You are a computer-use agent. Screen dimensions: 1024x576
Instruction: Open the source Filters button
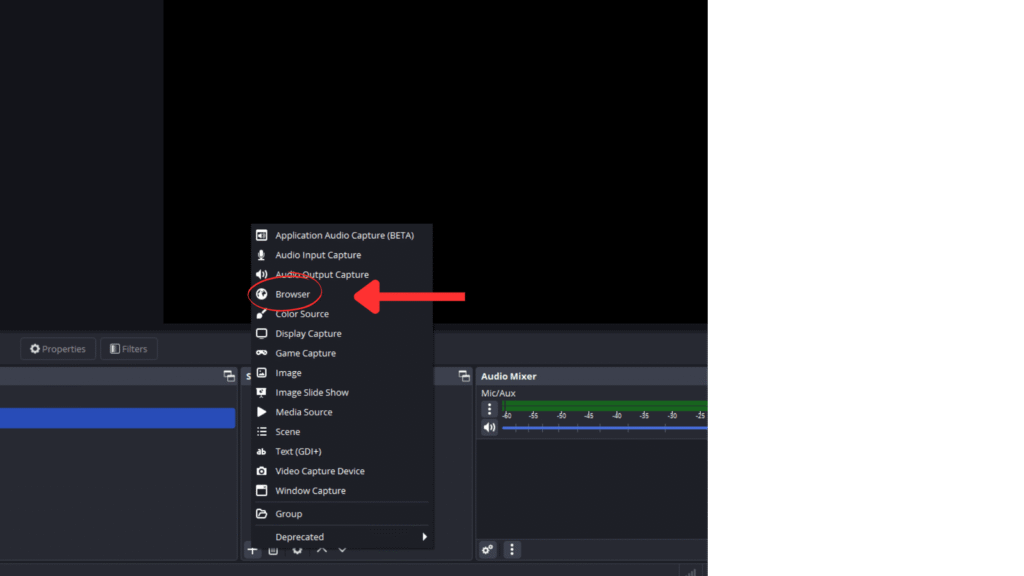[x=129, y=349]
